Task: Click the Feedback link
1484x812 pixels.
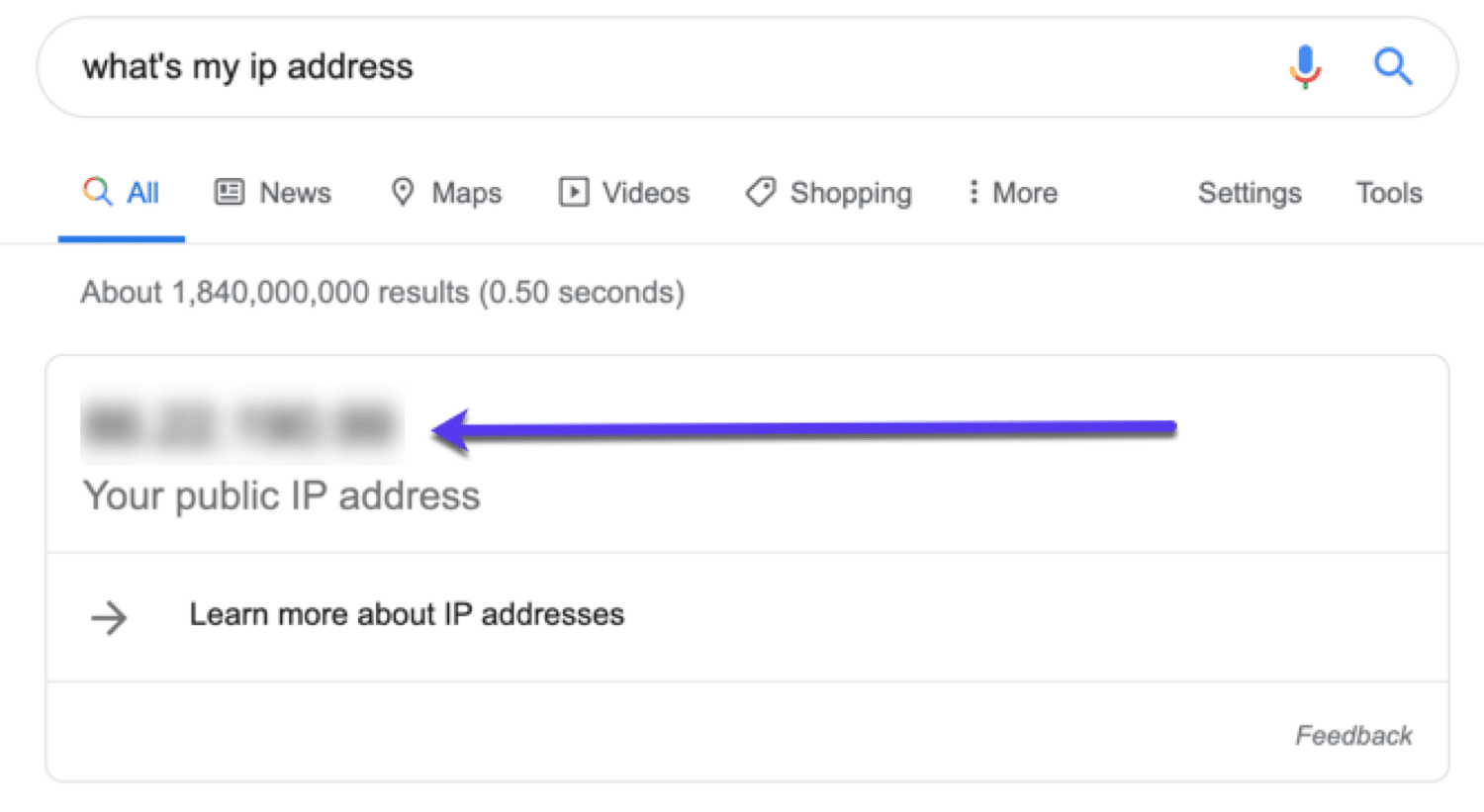Action: (x=1353, y=735)
